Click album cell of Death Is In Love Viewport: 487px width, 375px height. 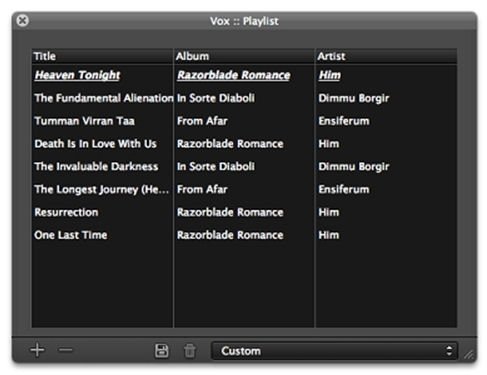point(230,144)
